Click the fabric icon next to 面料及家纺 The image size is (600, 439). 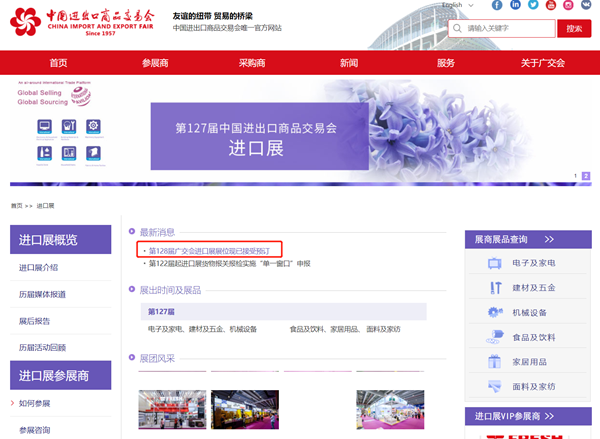[x=495, y=386]
